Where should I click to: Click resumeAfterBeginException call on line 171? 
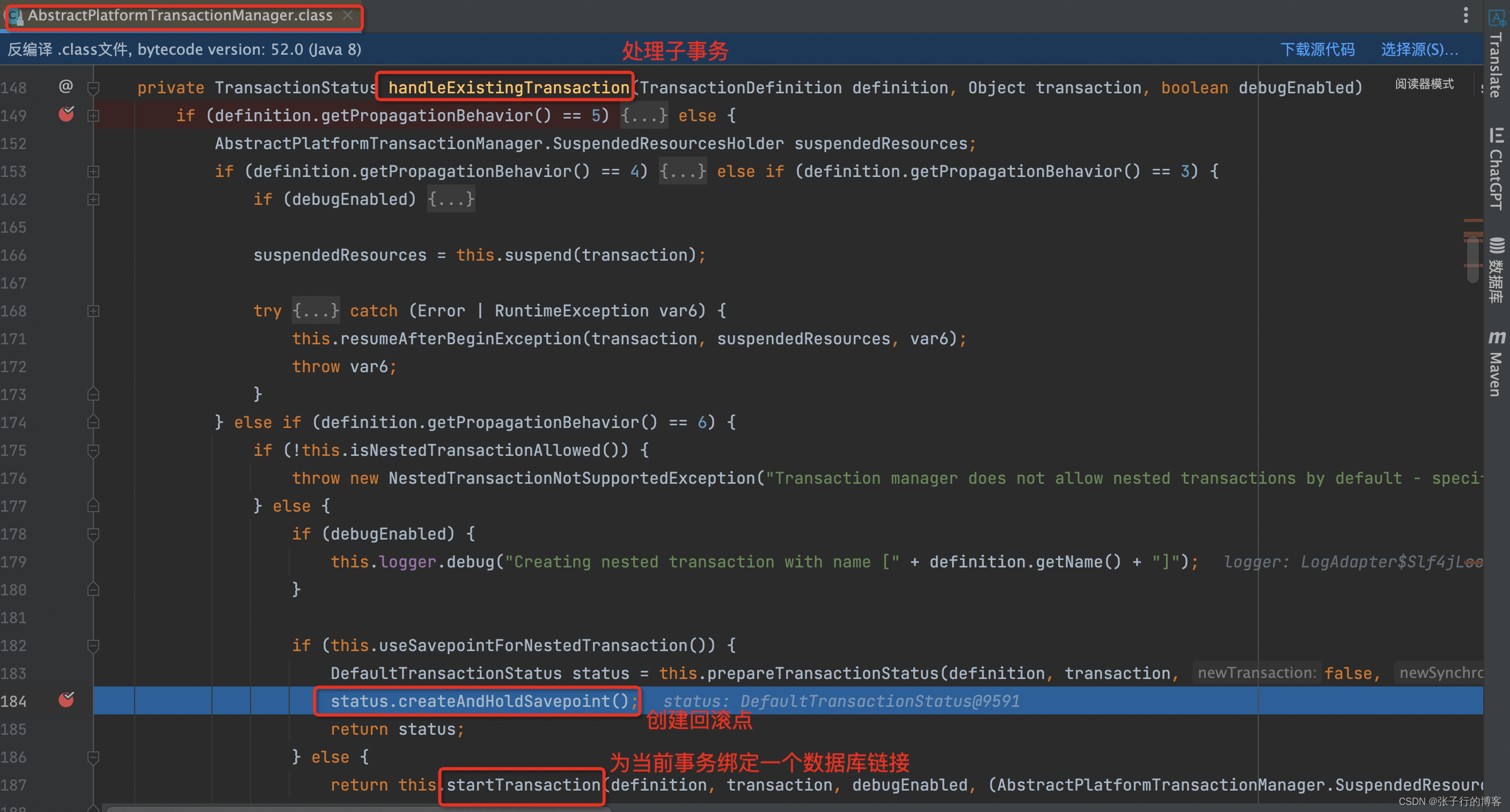[461, 338]
